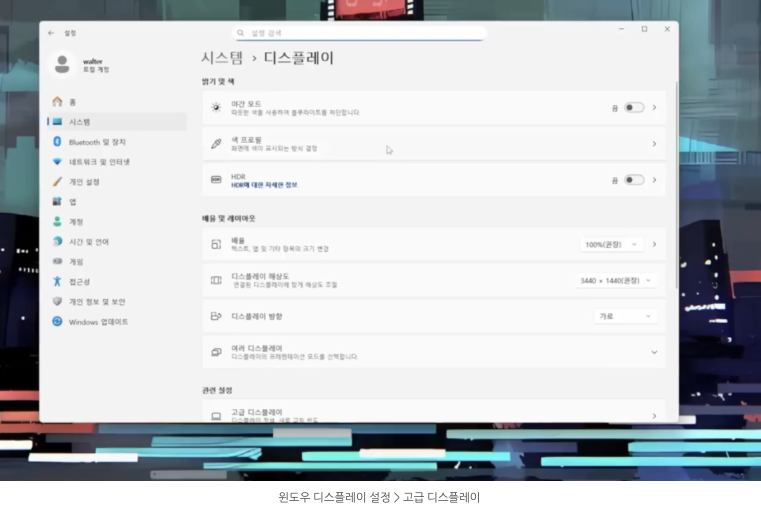Click the 개인 정보 및 보안 shield icon
The image size is (761, 516).
click(x=58, y=302)
